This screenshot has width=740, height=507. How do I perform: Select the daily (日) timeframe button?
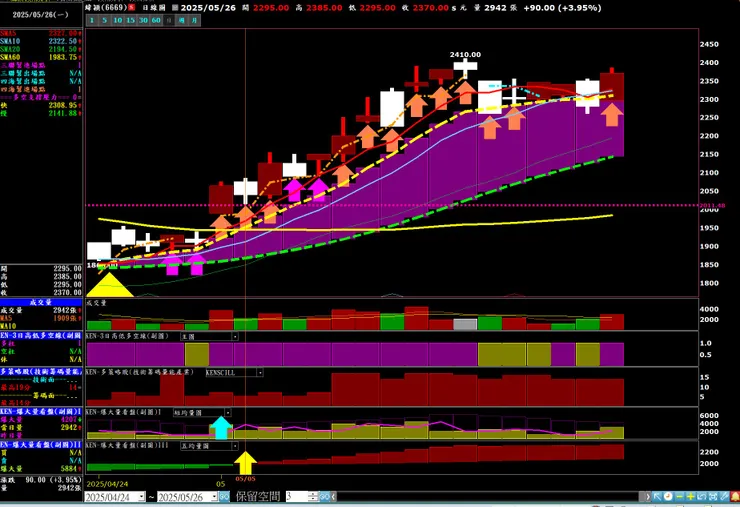(x=168, y=20)
